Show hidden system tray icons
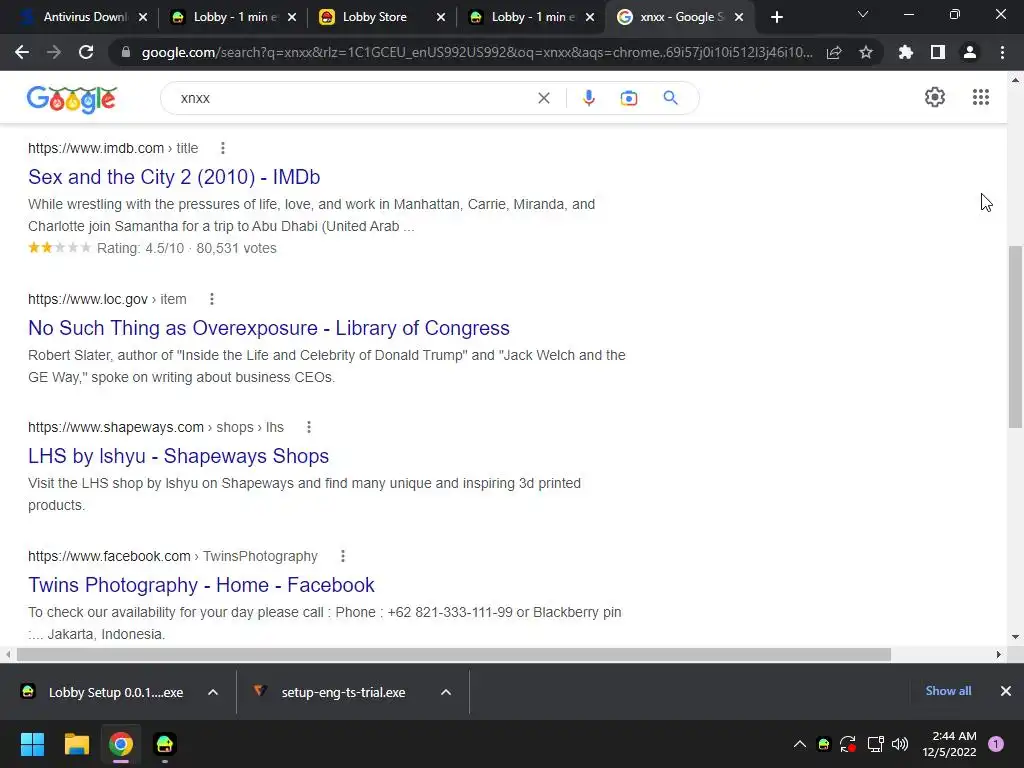Screen dimensions: 1024x768 point(799,744)
